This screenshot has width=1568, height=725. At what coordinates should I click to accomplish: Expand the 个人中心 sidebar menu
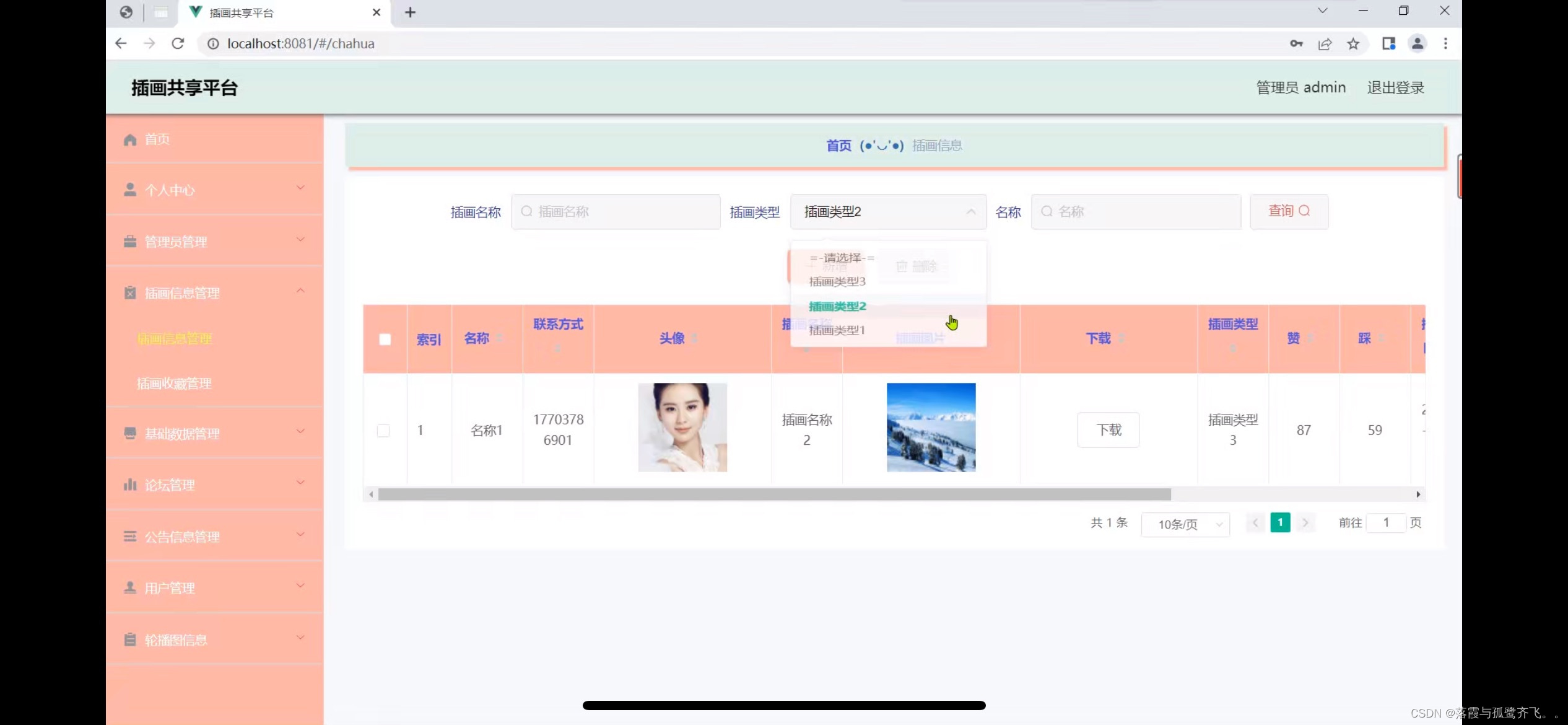tap(214, 190)
